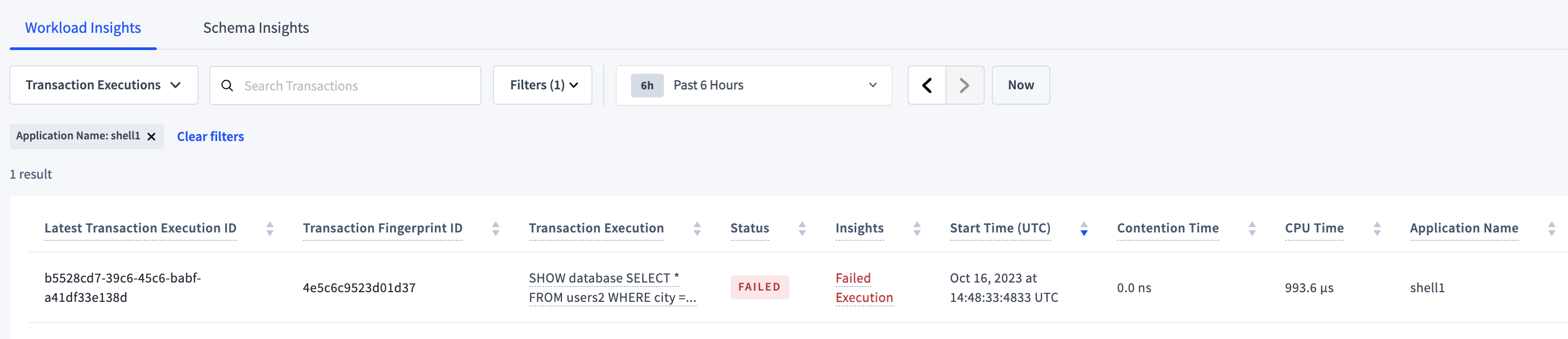Image resolution: width=1568 pixels, height=339 pixels.
Task: Click the sort icon on Transaction Fingerprint ID column
Action: tap(496, 229)
